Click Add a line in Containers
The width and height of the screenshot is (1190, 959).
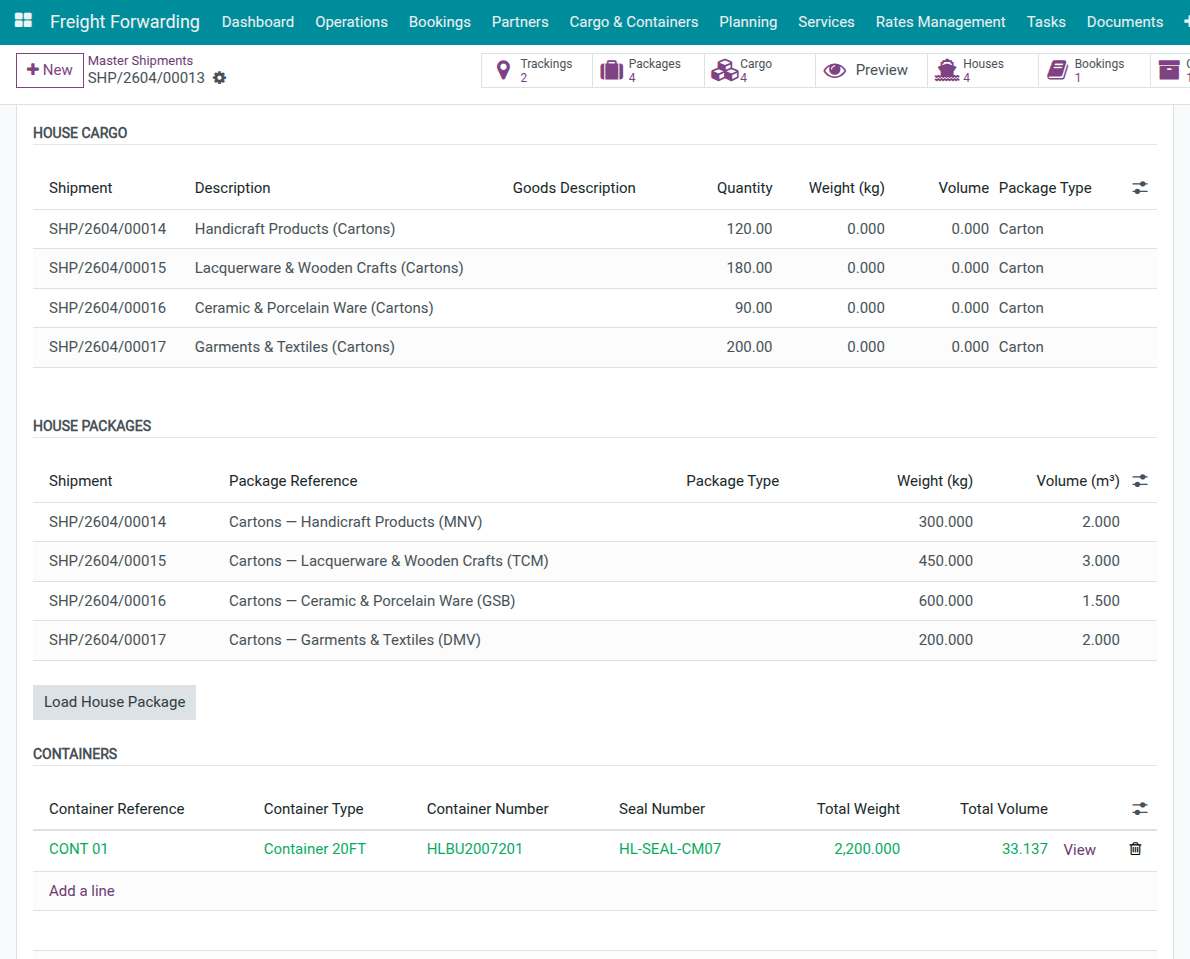point(82,891)
